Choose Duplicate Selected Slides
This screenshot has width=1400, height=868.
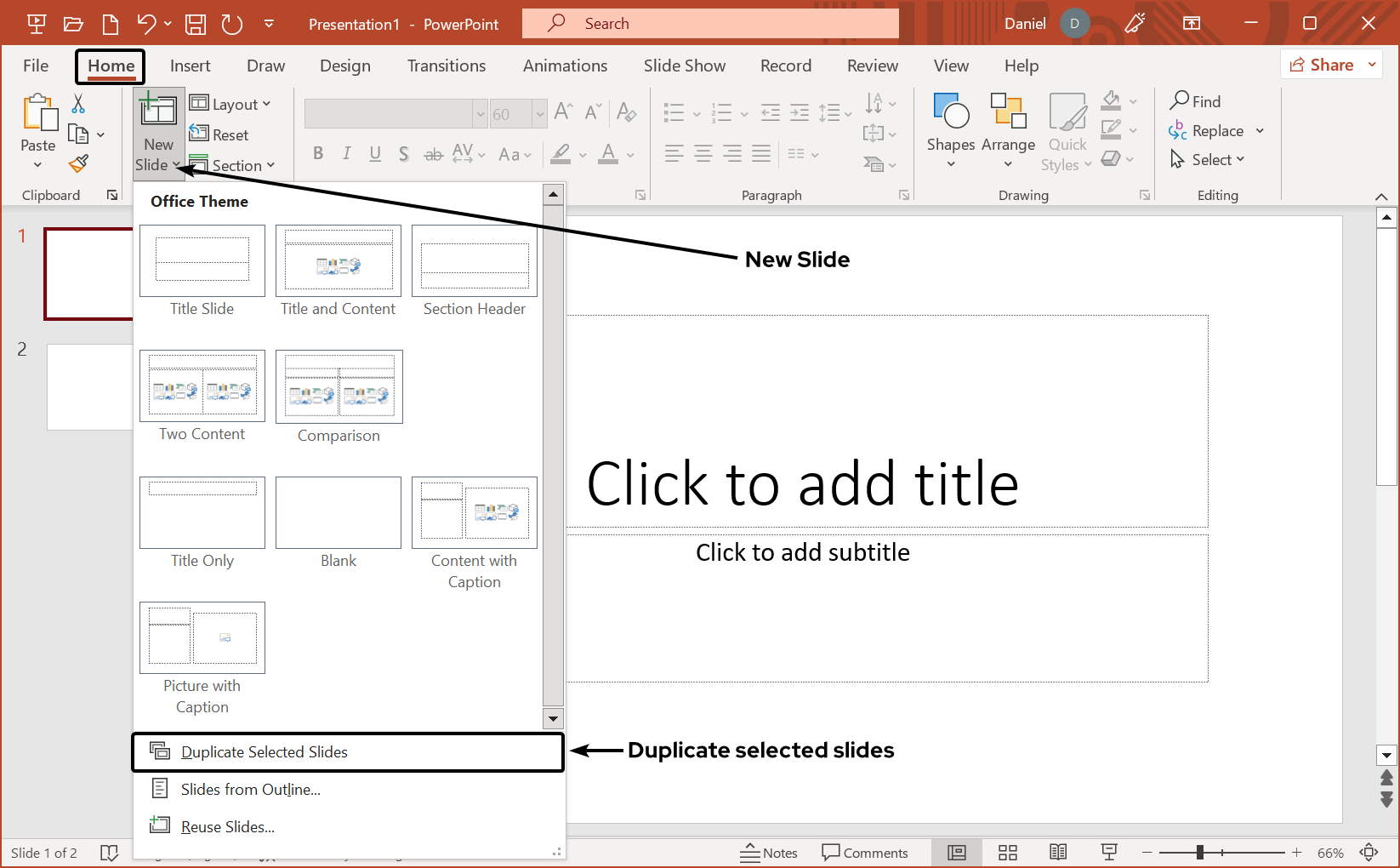point(263,751)
